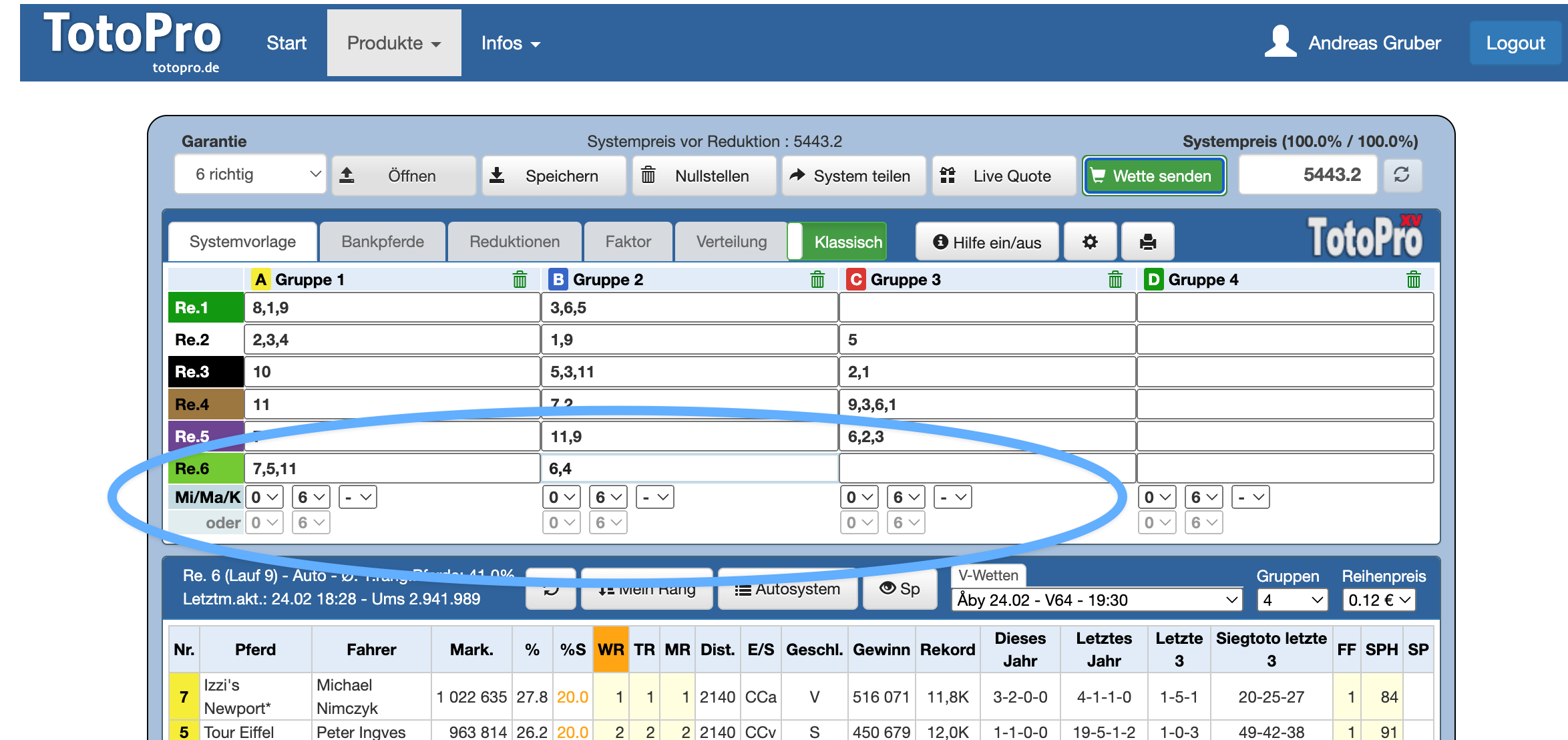1568x740 pixels.
Task: Switch to the Faktor tab
Action: tap(628, 242)
